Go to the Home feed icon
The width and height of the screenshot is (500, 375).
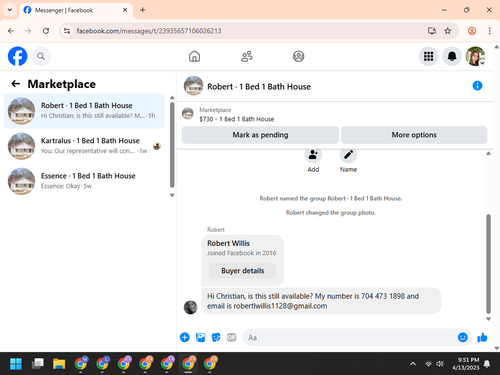coord(194,56)
